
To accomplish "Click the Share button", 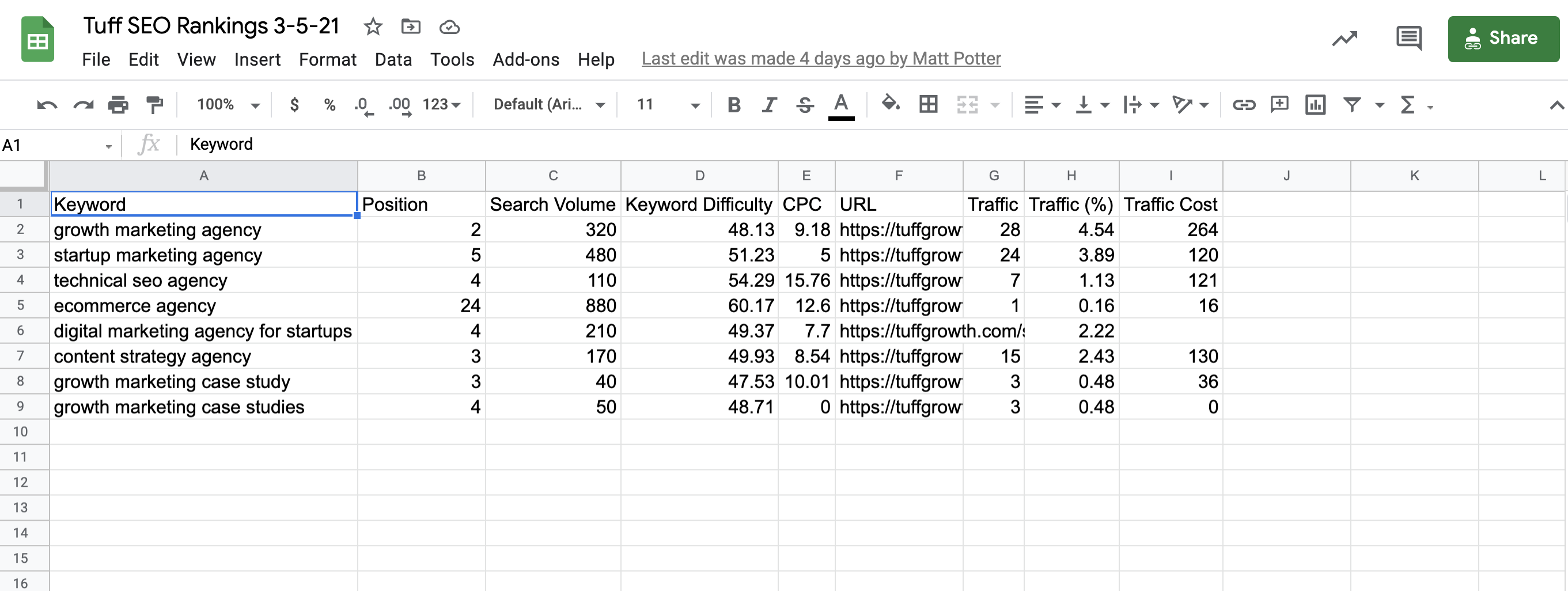I will pos(1503,39).
